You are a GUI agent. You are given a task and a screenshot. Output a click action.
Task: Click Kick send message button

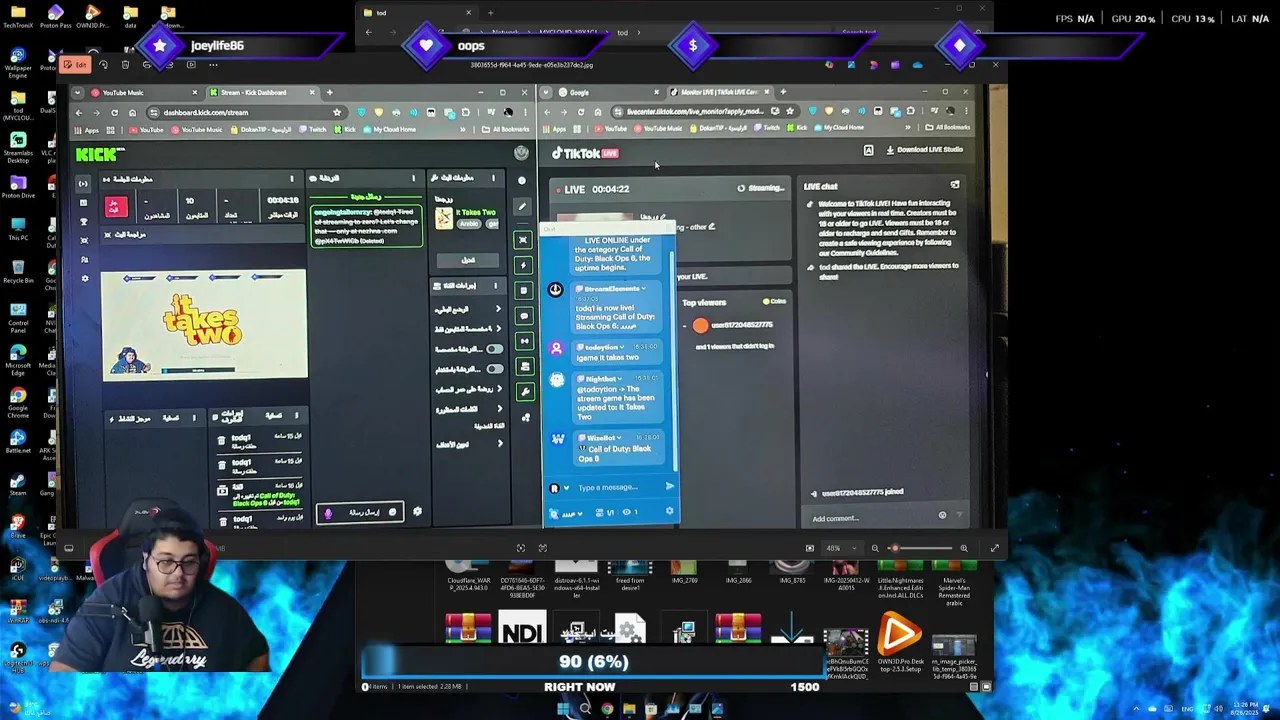tap(360, 512)
